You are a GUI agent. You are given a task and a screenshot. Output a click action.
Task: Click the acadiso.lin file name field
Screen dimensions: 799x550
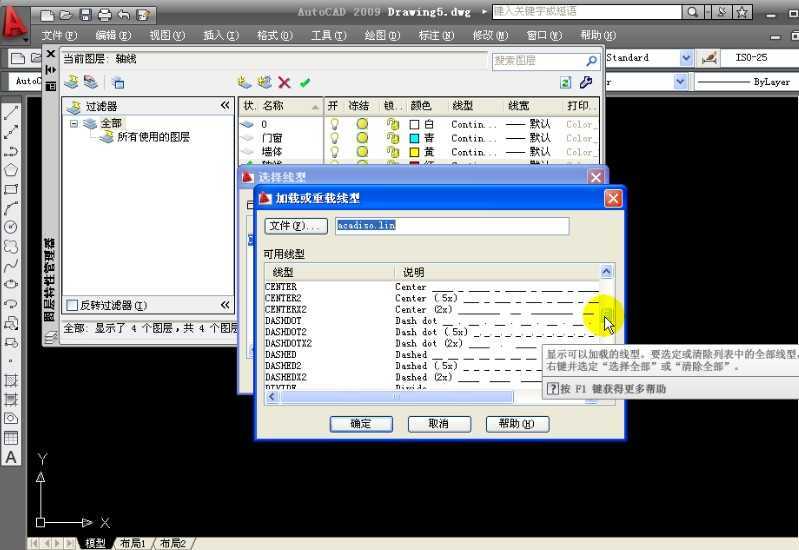[452, 226]
